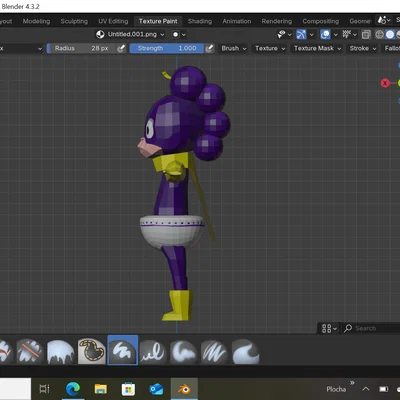This screenshot has height=400, width=400.
Task: Open the asset shelf display options dropdown
Action: 329,328
